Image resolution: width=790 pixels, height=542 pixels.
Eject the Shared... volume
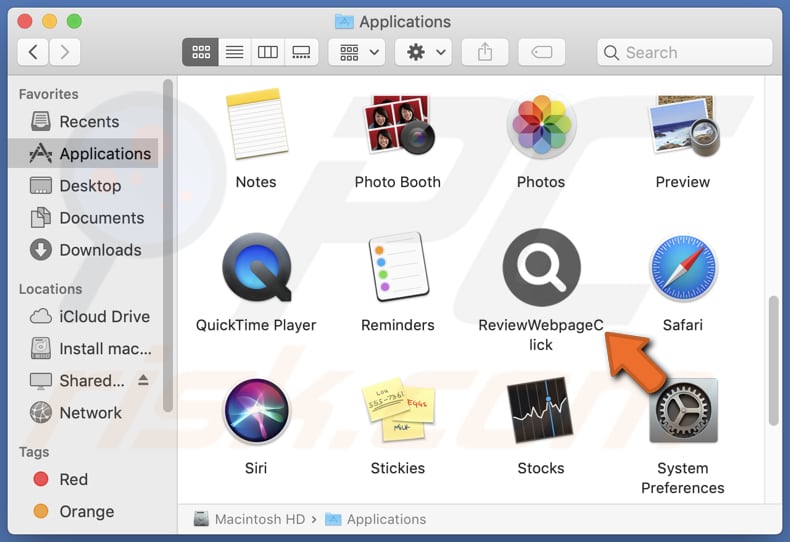tap(143, 380)
